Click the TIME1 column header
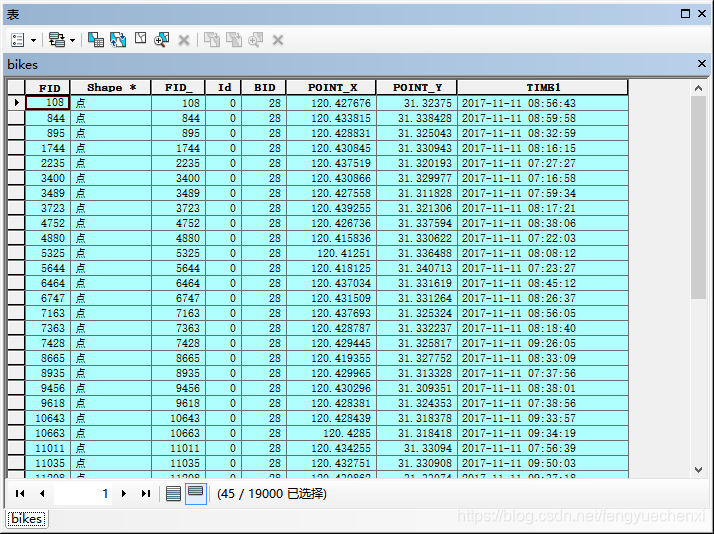714x534 pixels. coord(543,87)
